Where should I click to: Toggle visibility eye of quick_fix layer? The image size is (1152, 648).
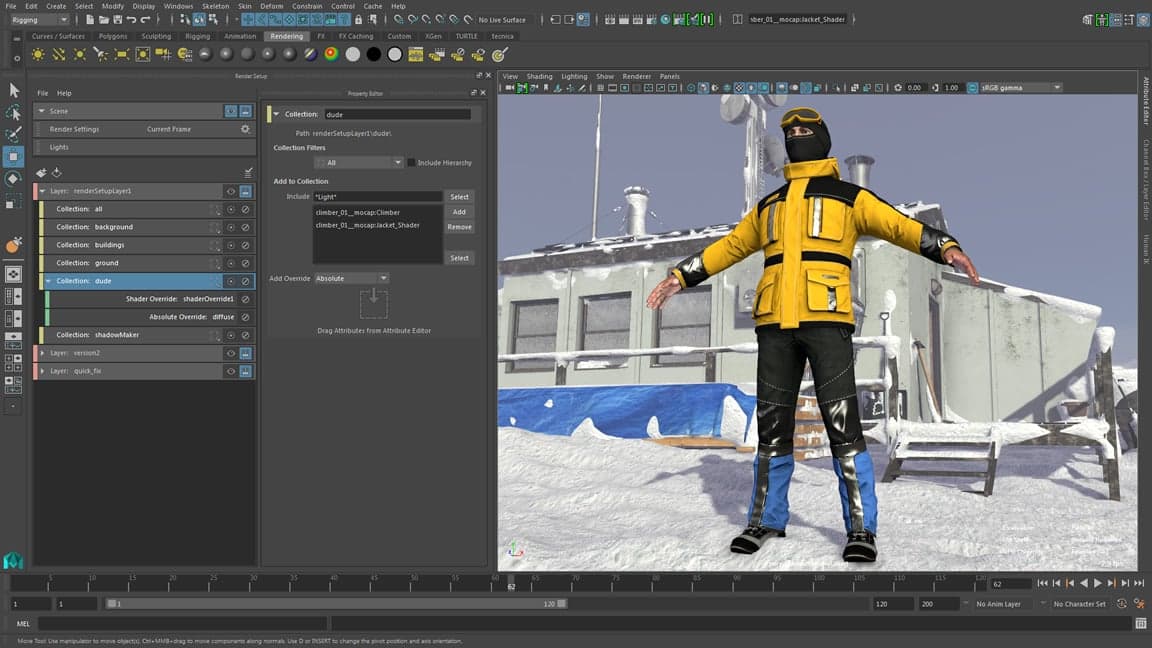point(231,371)
